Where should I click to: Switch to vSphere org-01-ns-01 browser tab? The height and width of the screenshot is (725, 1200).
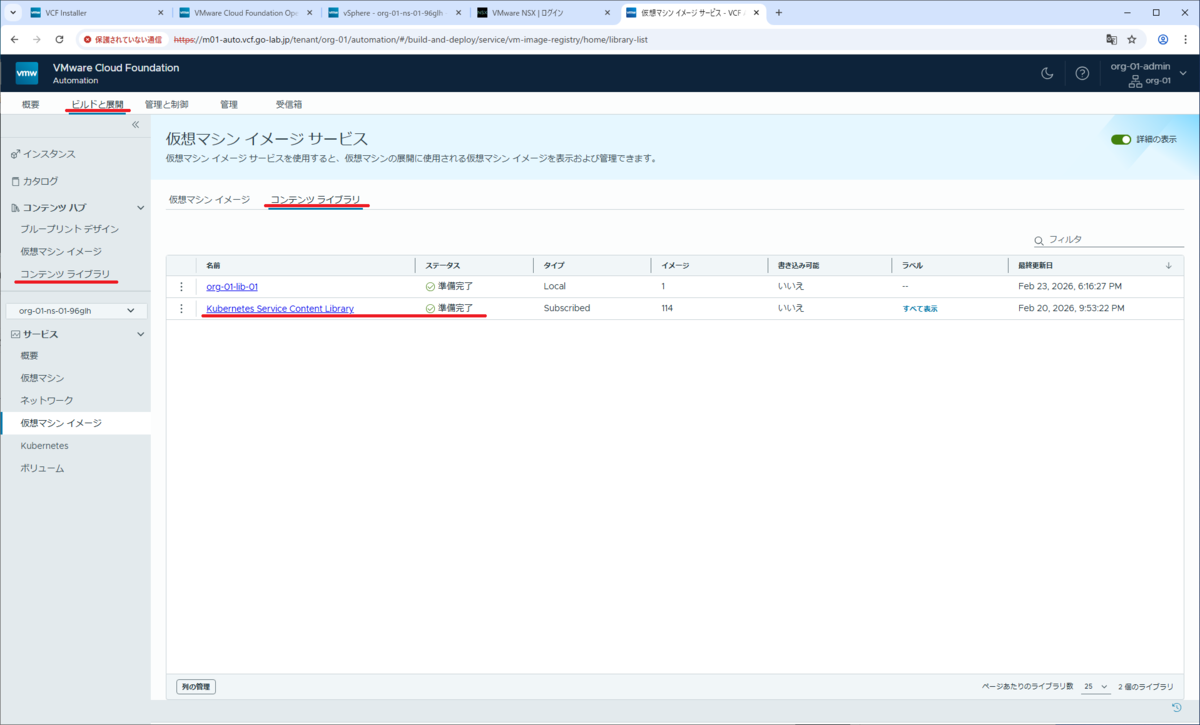pyautogui.click(x=396, y=13)
